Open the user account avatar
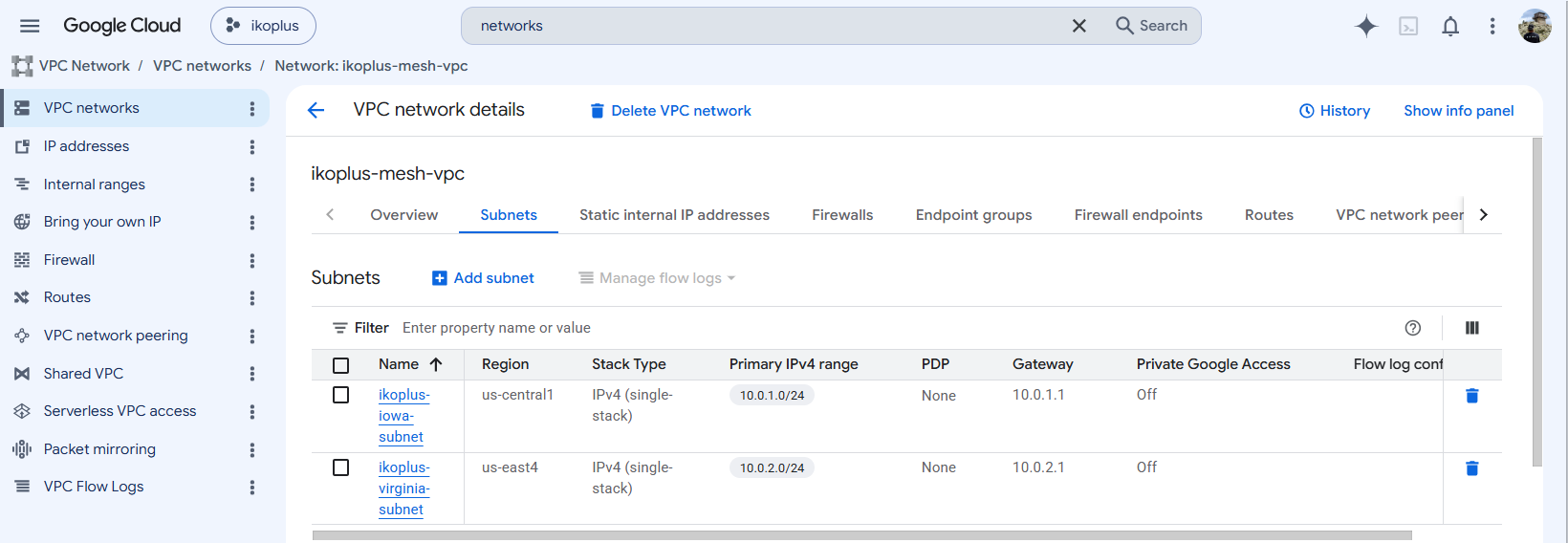This screenshot has height=543, width=1568. pos(1535,26)
